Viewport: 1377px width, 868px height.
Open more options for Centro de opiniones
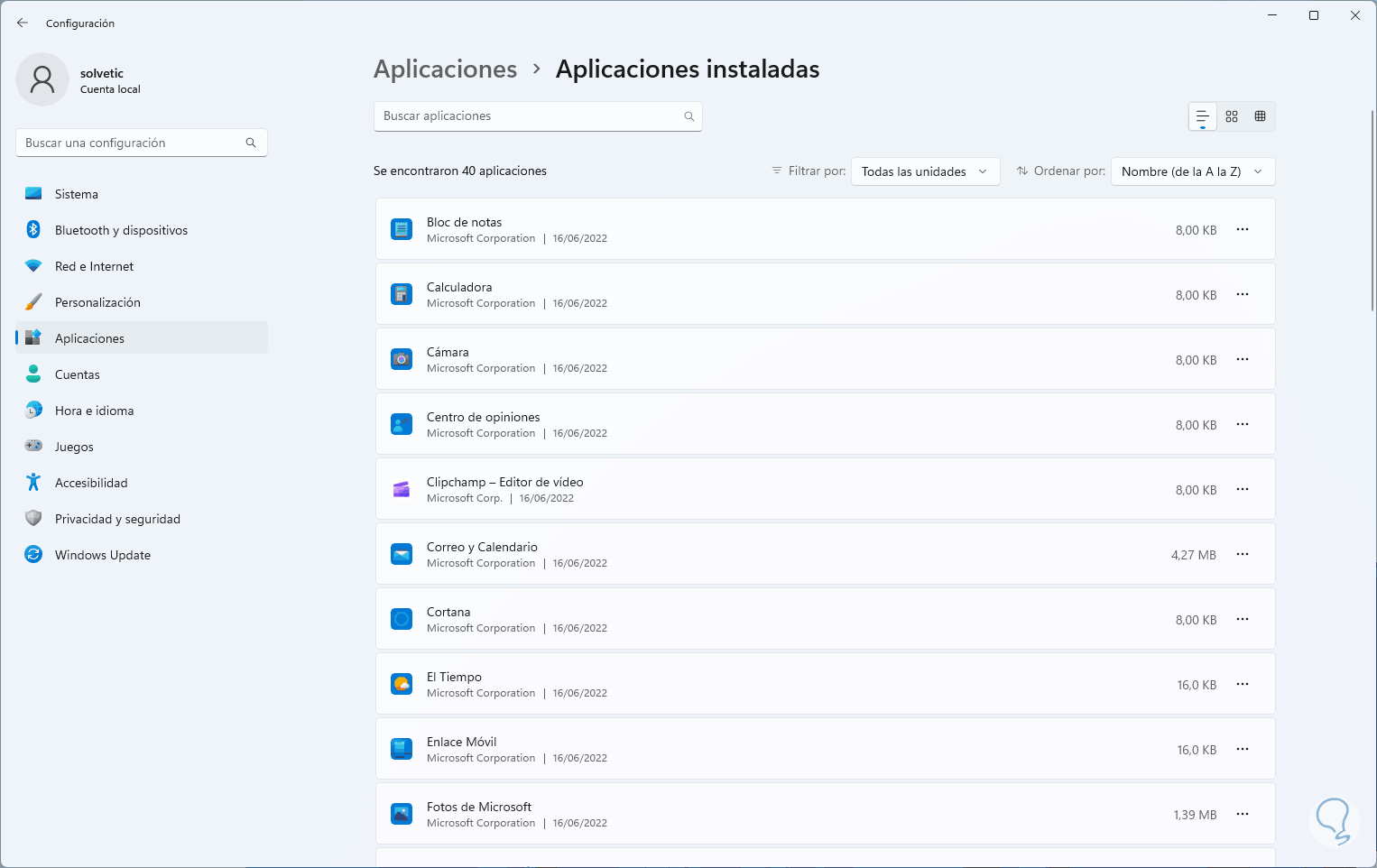1243,424
